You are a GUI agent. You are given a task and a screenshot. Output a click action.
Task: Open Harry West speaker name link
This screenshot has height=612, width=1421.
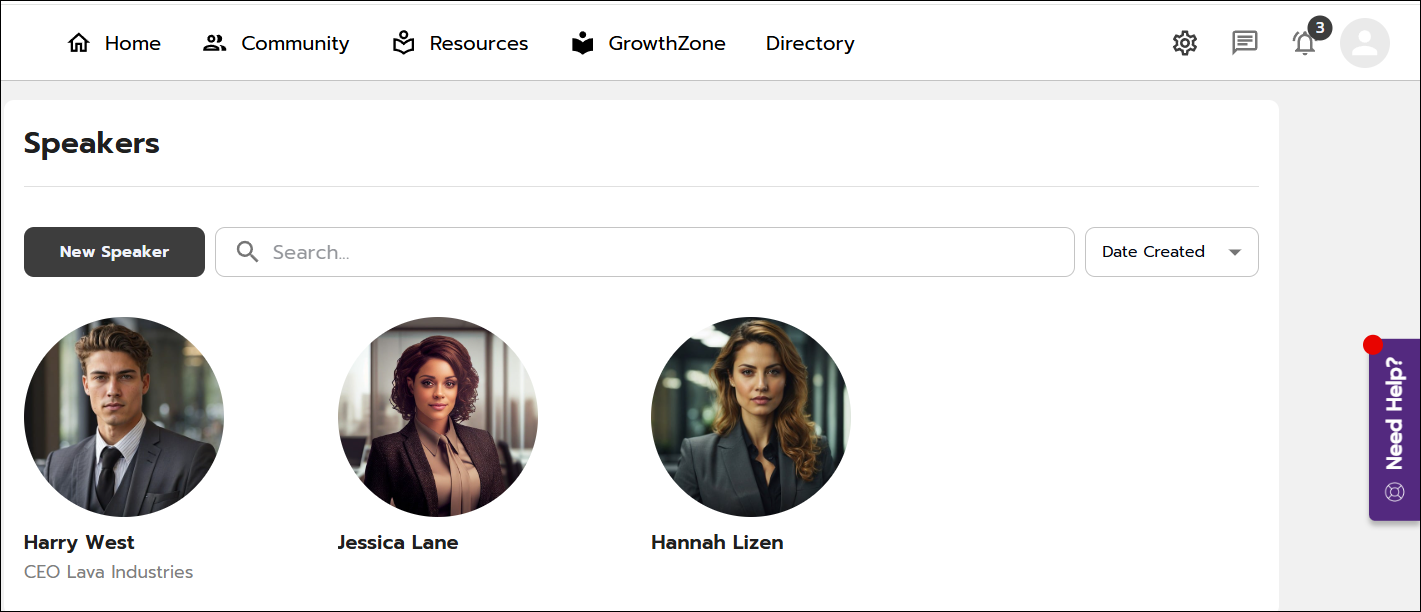click(x=79, y=542)
